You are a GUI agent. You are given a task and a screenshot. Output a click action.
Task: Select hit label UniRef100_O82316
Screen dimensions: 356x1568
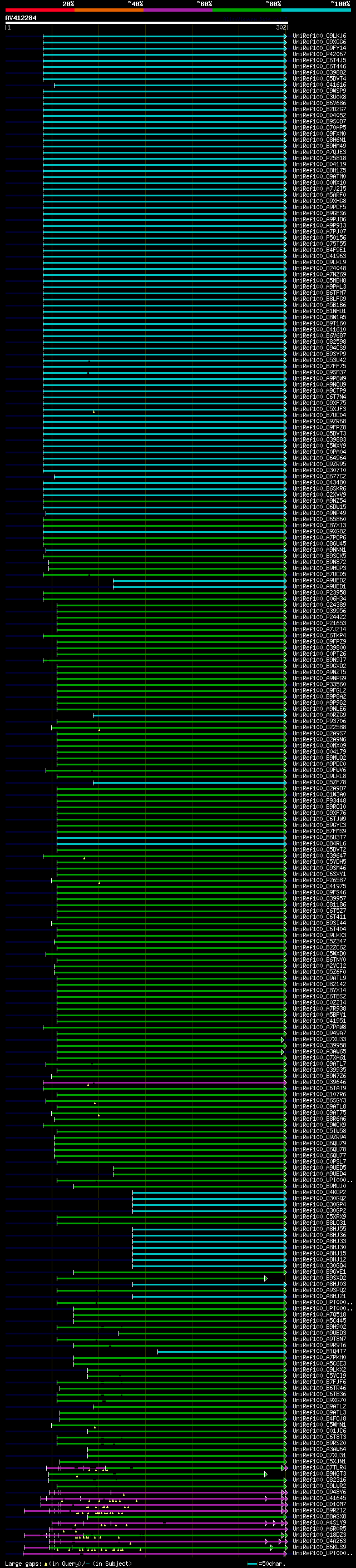click(319, 1480)
